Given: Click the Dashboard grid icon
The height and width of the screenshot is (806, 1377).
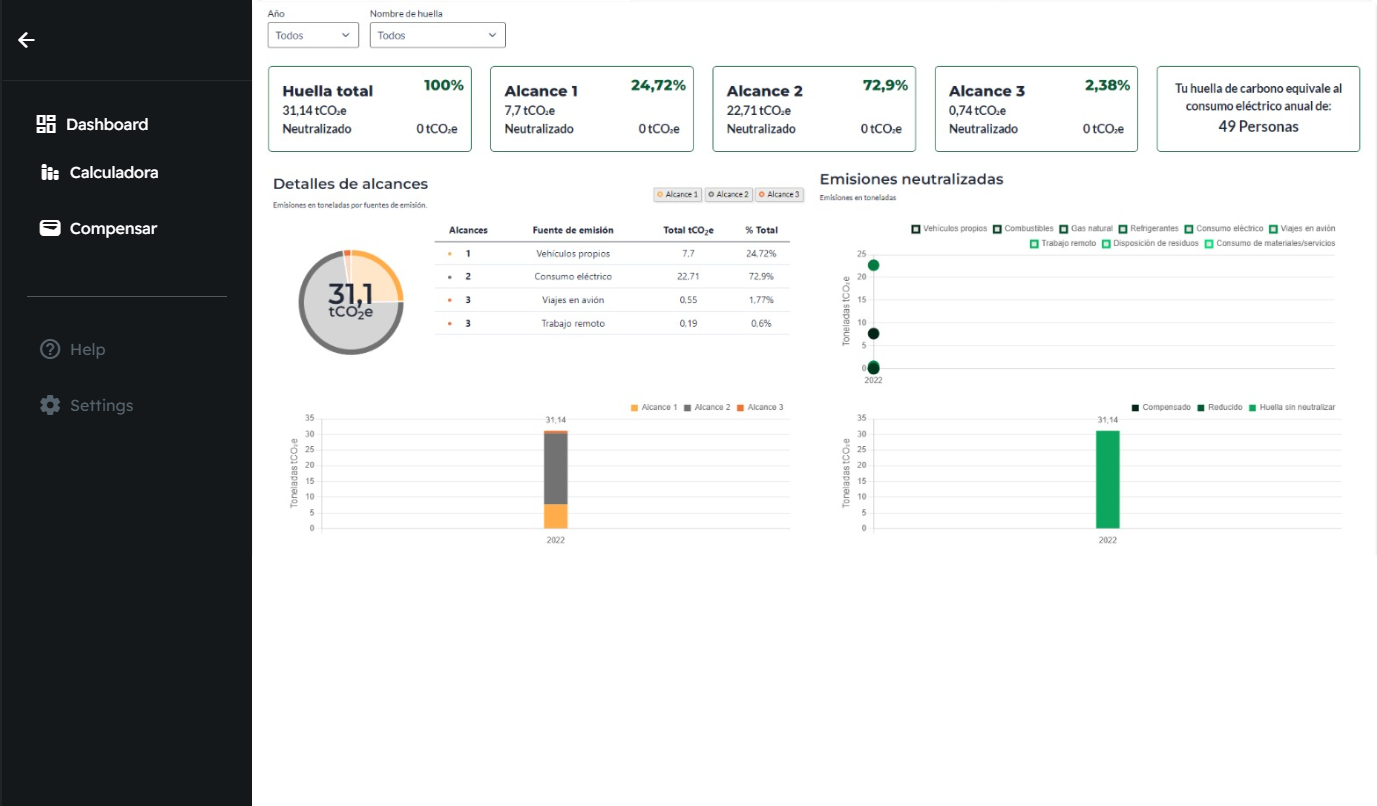Looking at the screenshot, I should 46,124.
